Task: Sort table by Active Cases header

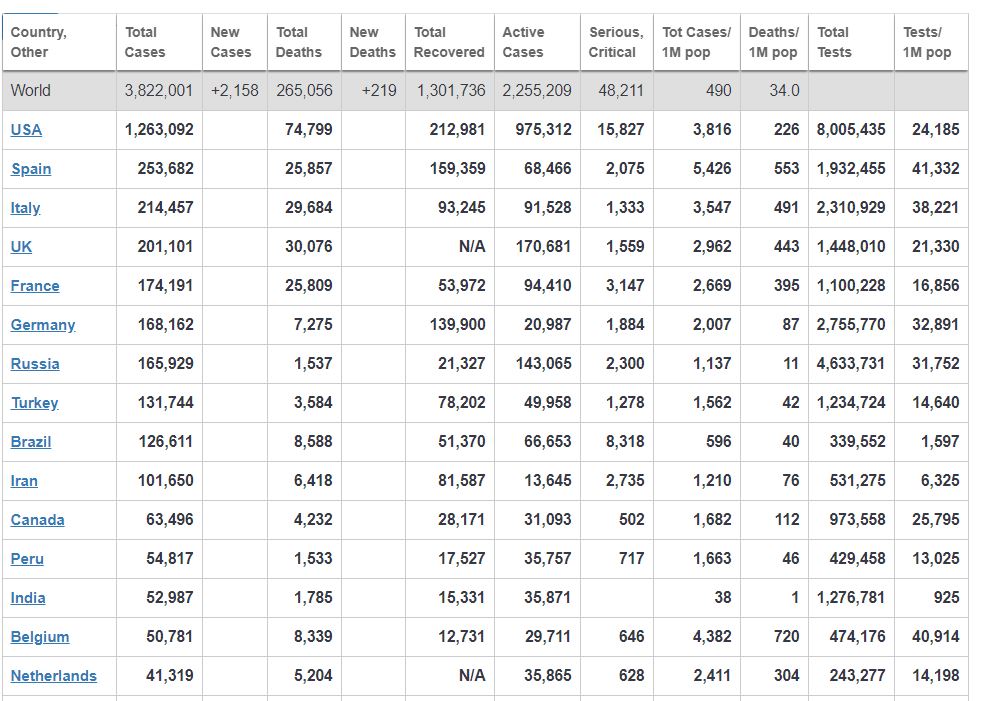Action: (537, 42)
